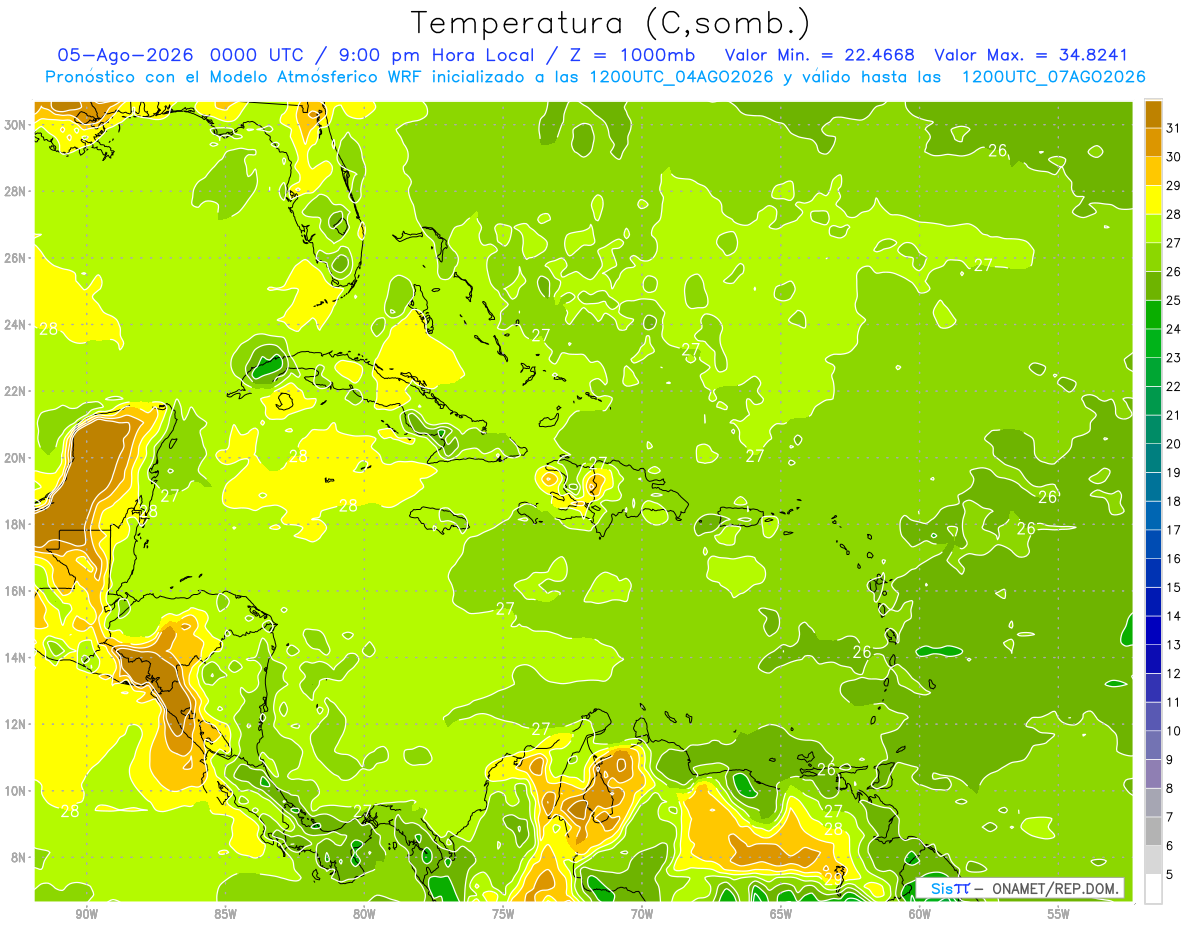Image resolution: width=1200 pixels, height=927 pixels.
Task: Click the legend swatch between 29 and 30
Action: tap(1153, 171)
